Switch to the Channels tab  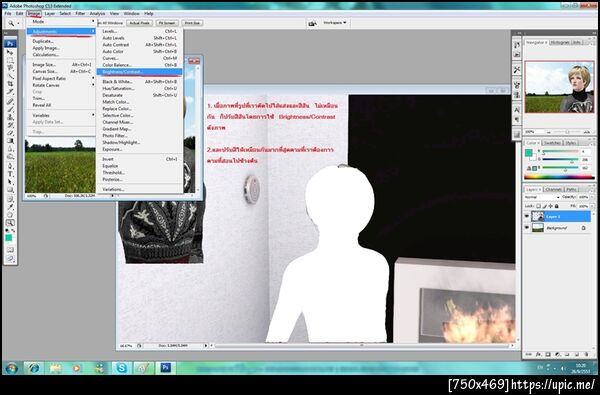tap(553, 189)
